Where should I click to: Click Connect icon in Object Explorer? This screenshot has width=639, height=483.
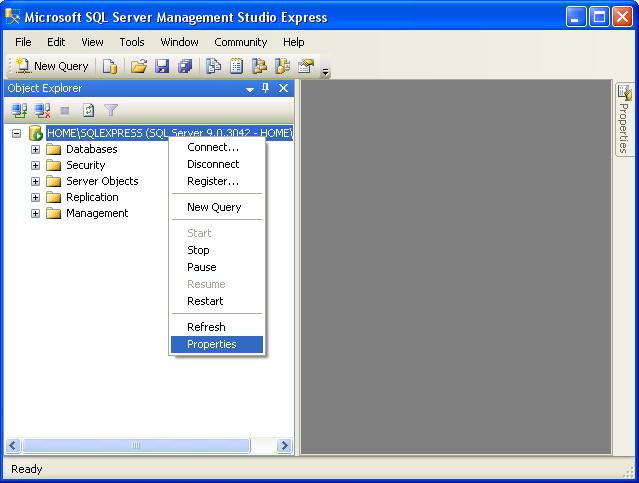click(19, 110)
